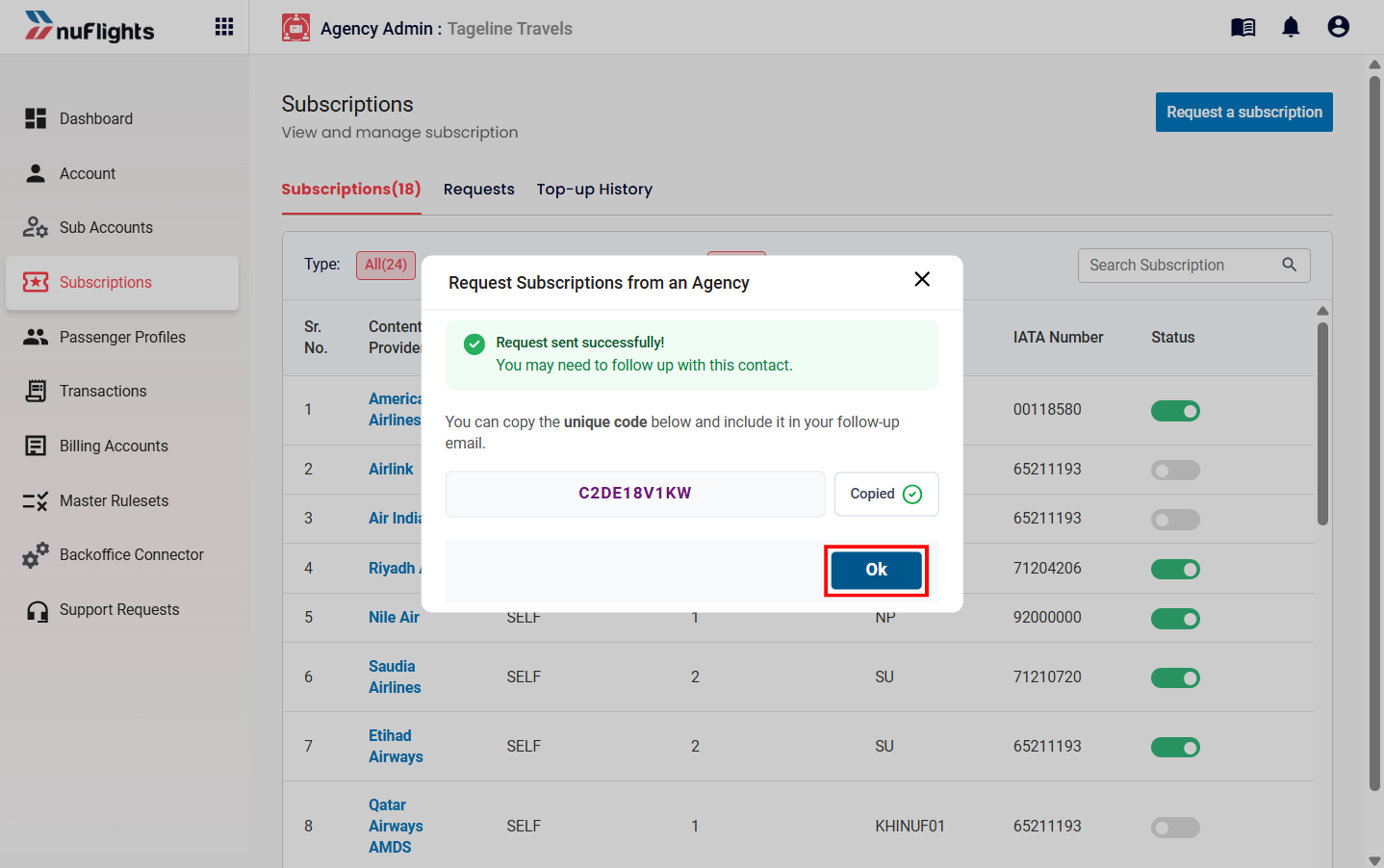This screenshot has height=868, width=1384.
Task: Select the All(24) type filter
Action: [386, 265]
